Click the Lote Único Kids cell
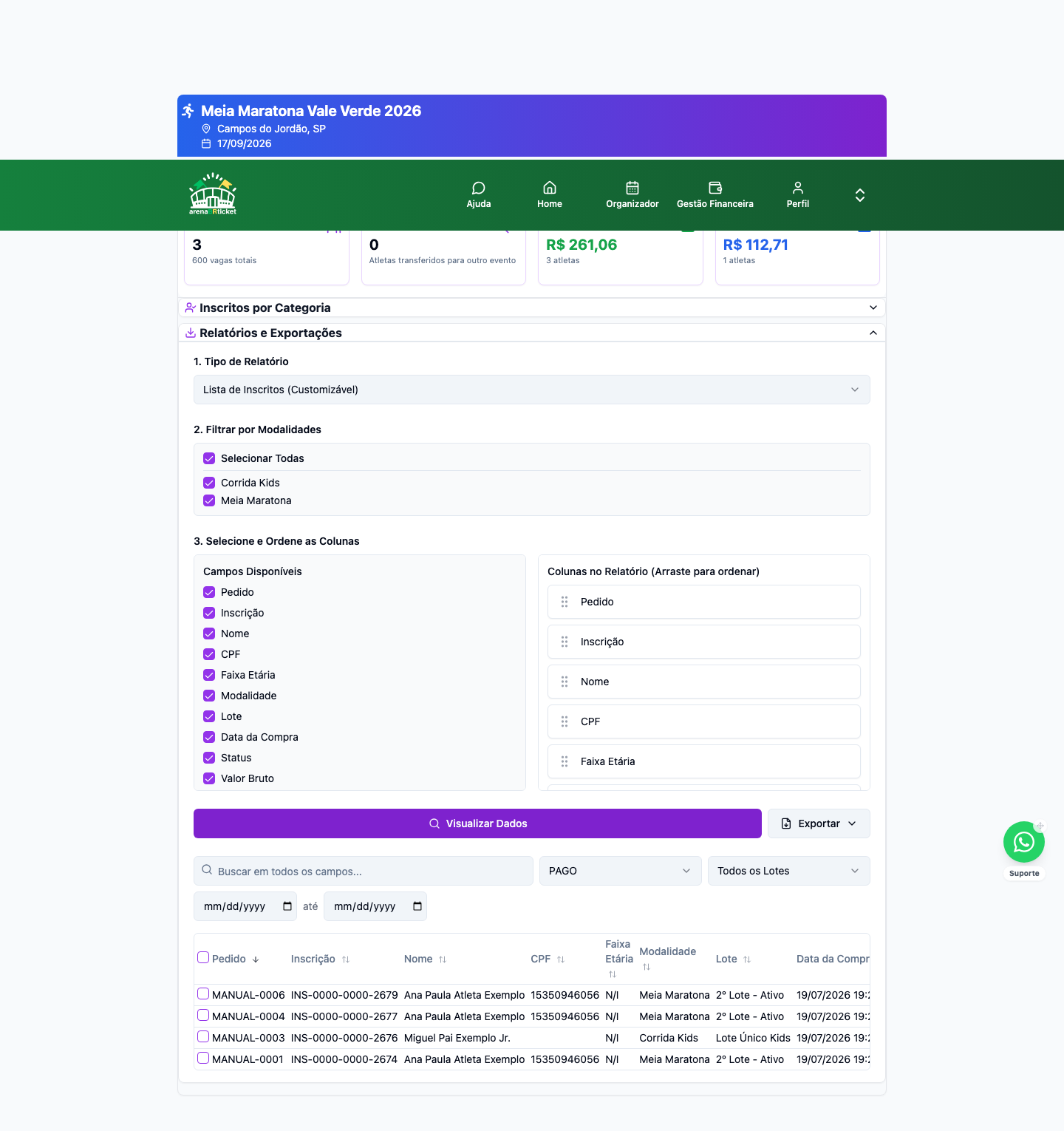Viewport: 1064px width, 1131px height. pyautogui.click(x=753, y=1038)
